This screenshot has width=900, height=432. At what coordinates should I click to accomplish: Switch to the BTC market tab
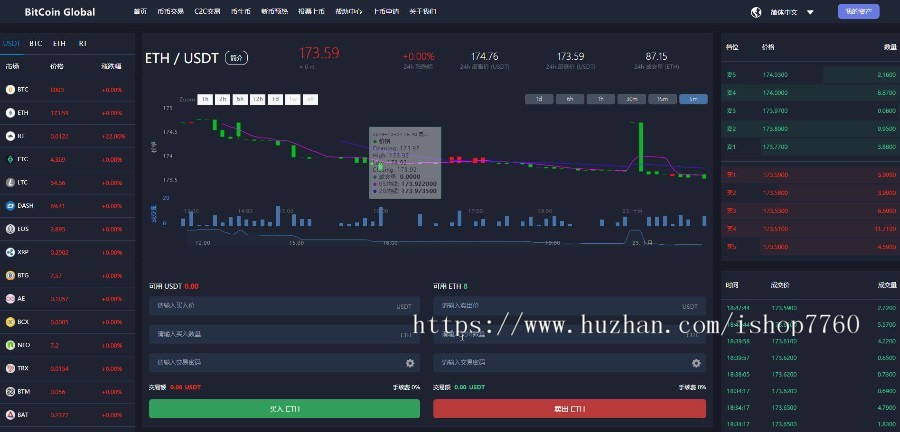click(x=36, y=43)
